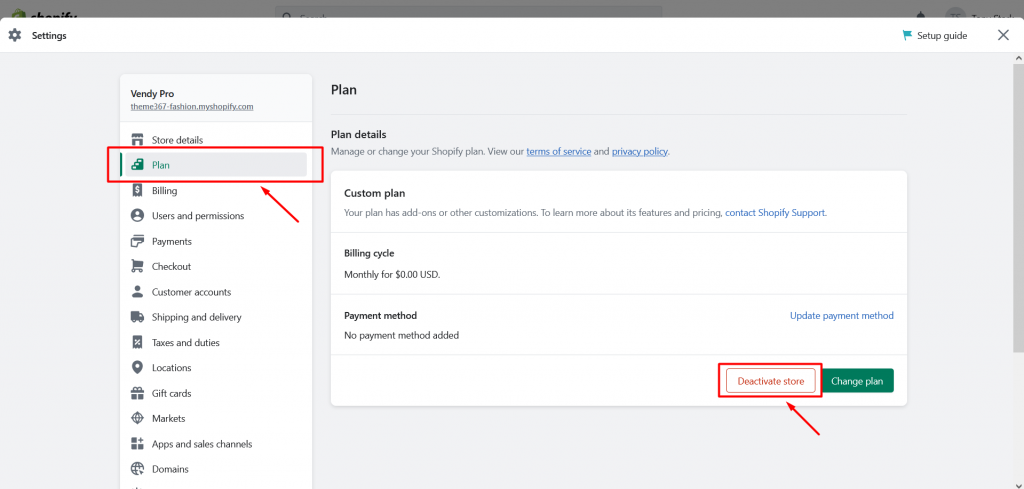Click the Deactivate store button

point(771,381)
